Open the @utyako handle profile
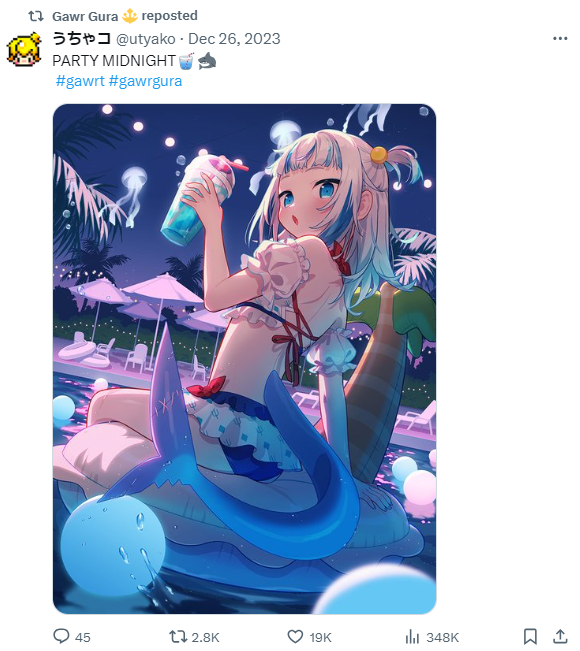580x651 pixels. [146, 39]
